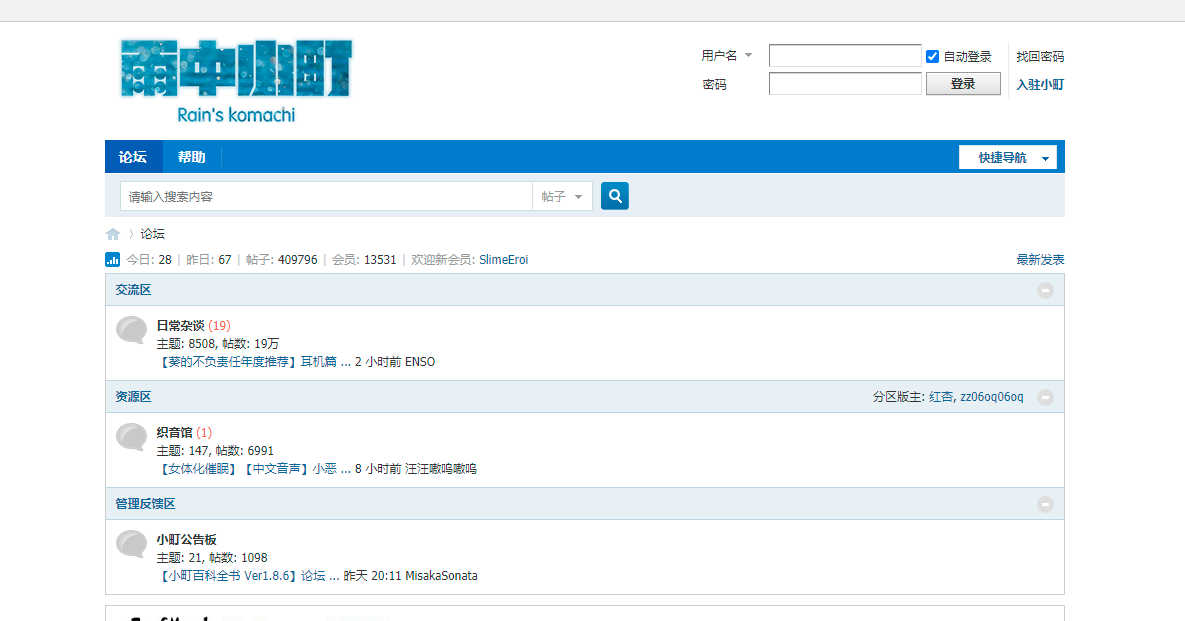This screenshot has width=1185, height=621.
Task: Click the 找回密码 link
Action: [x=1040, y=57]
